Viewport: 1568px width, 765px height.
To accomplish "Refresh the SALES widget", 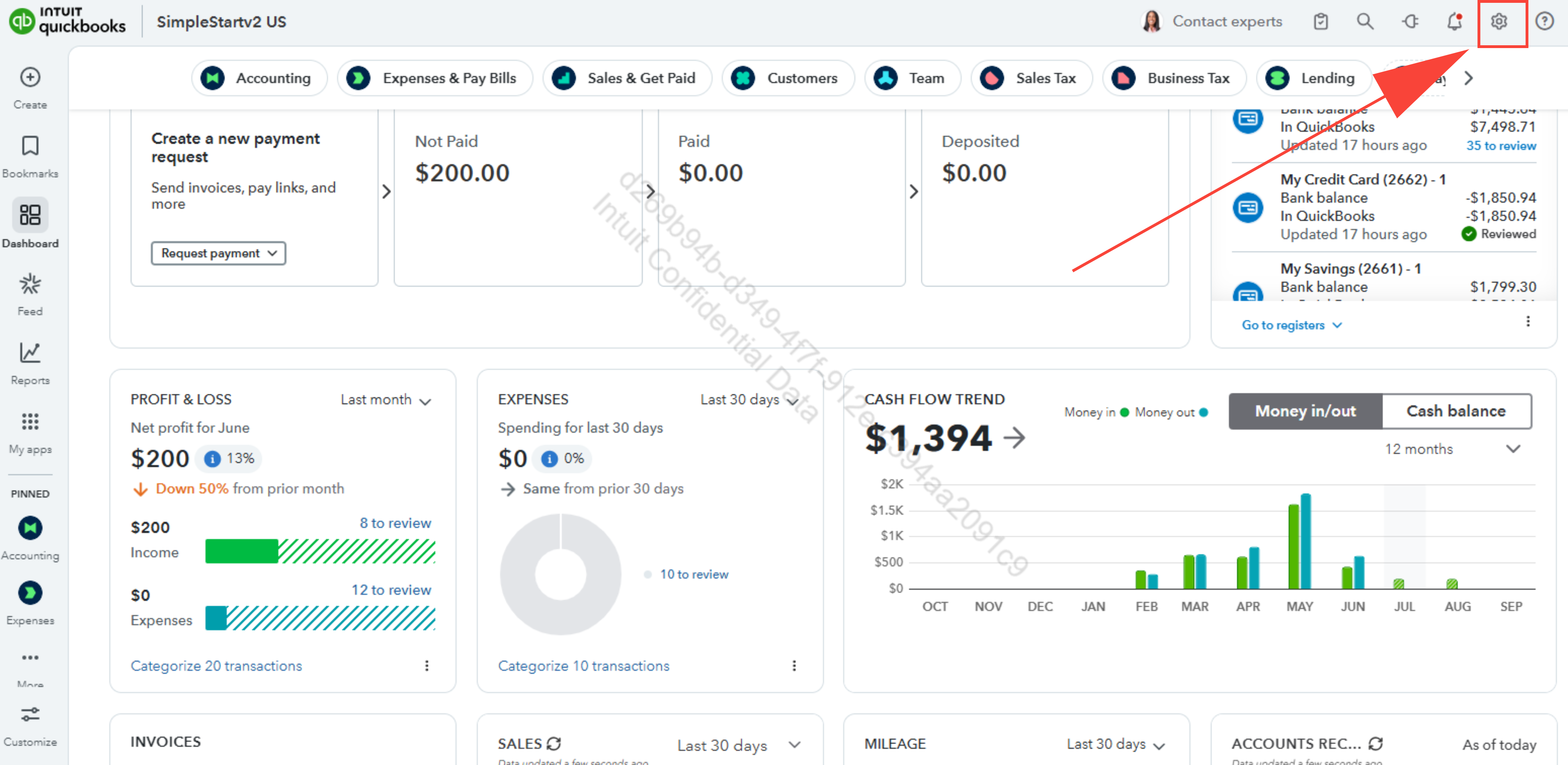I will click(x=554, y=744).
